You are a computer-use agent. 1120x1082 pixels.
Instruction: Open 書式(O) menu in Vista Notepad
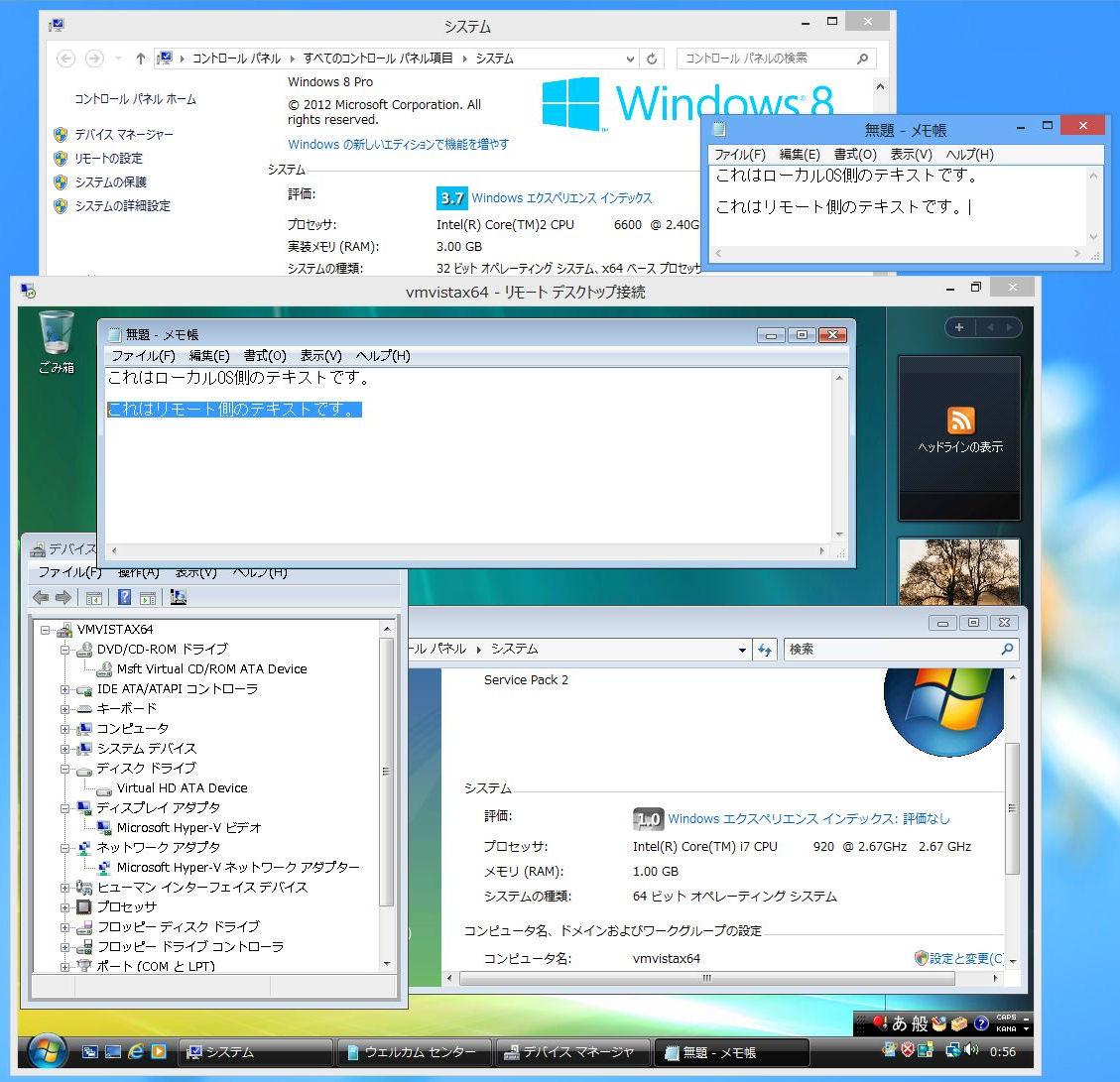(x=265, y=356)
